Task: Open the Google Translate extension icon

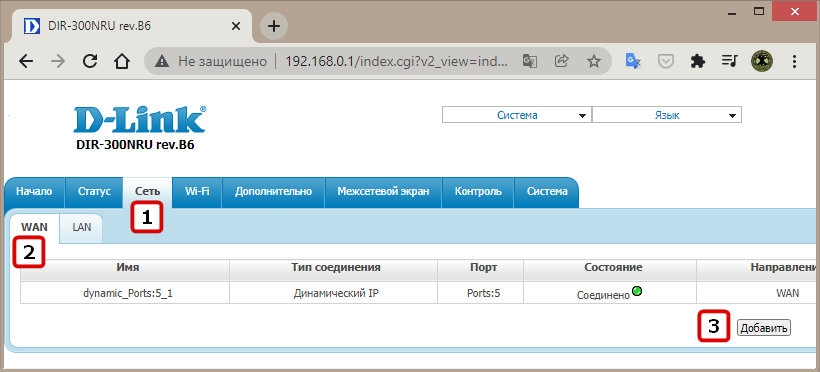Action: coord(633,62)
